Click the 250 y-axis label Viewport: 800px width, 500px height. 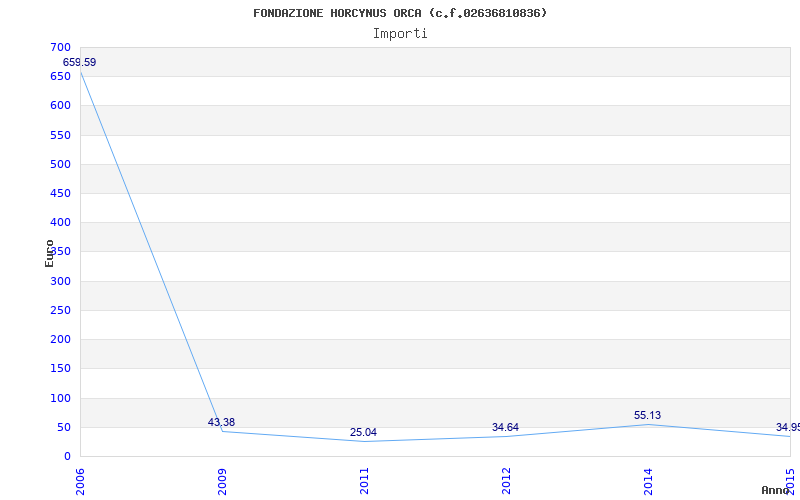coord(61,310)
